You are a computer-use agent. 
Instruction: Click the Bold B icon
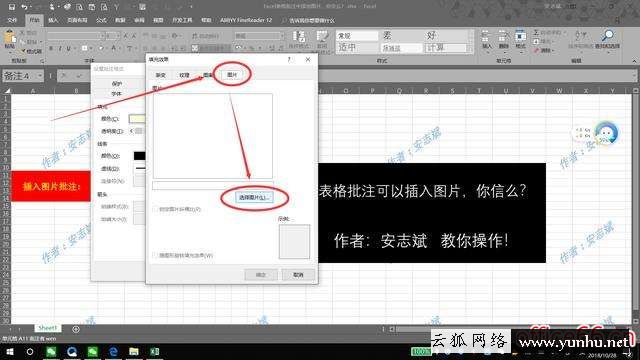51,49
